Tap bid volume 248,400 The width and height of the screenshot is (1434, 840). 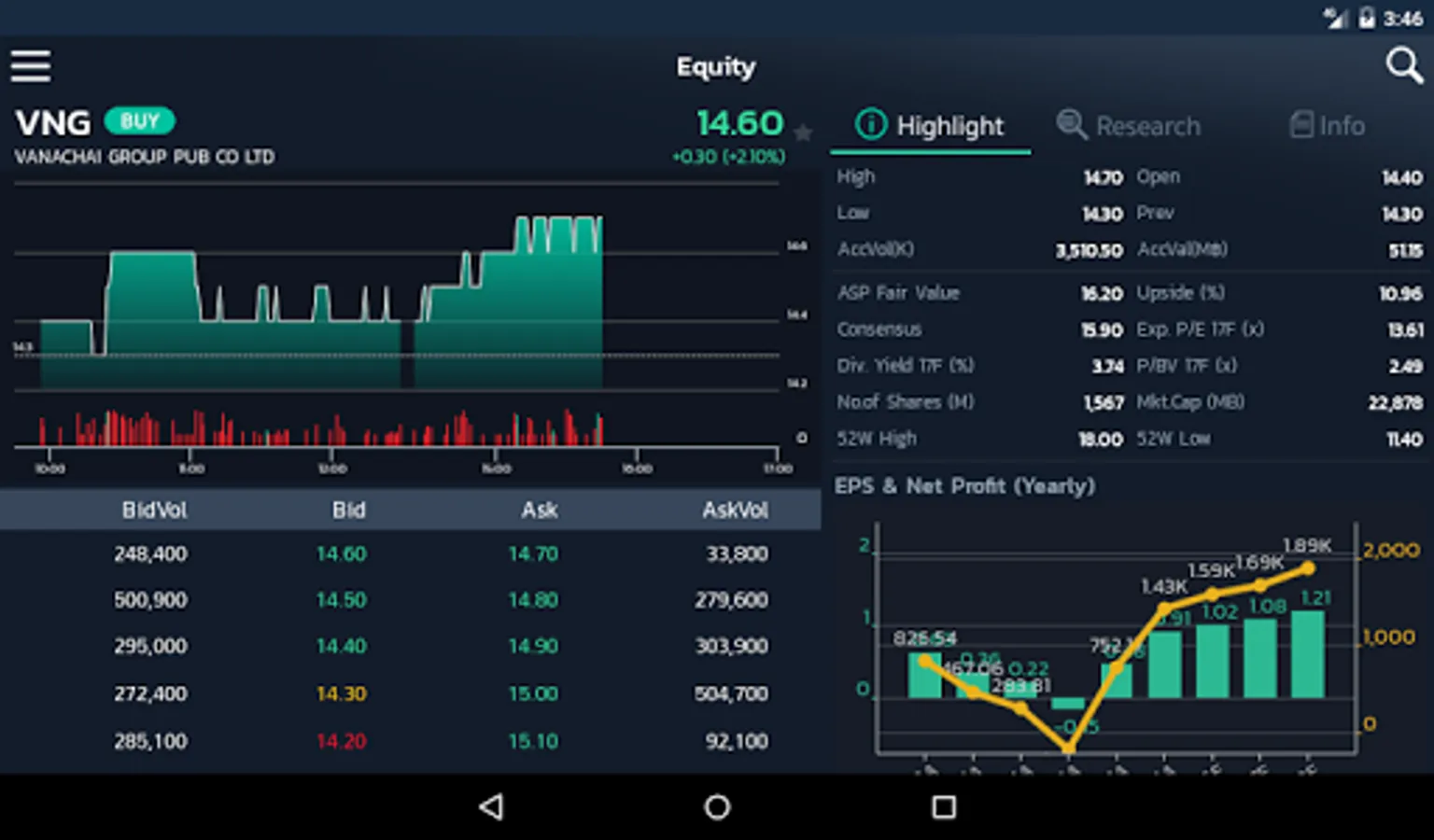coord(150,554)
